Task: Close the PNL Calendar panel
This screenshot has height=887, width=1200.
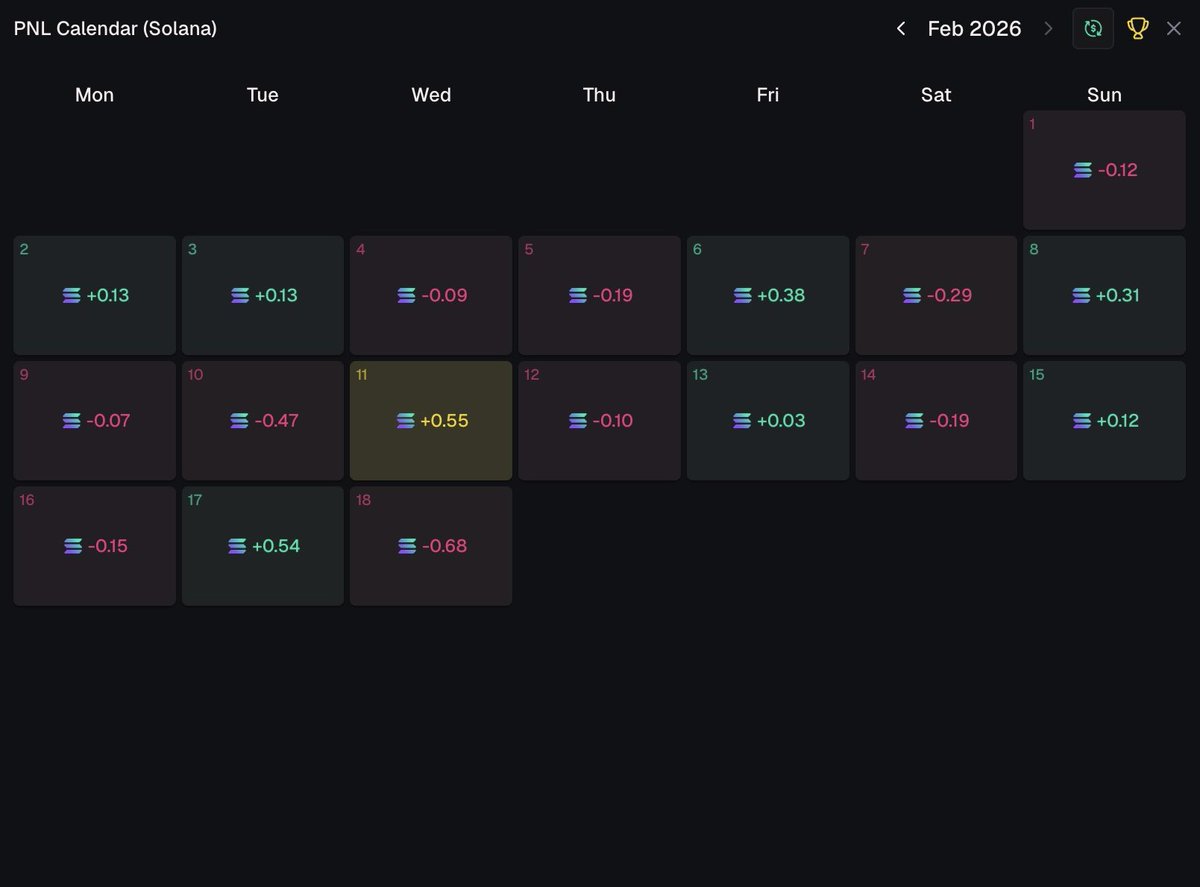Action: 1174,28
